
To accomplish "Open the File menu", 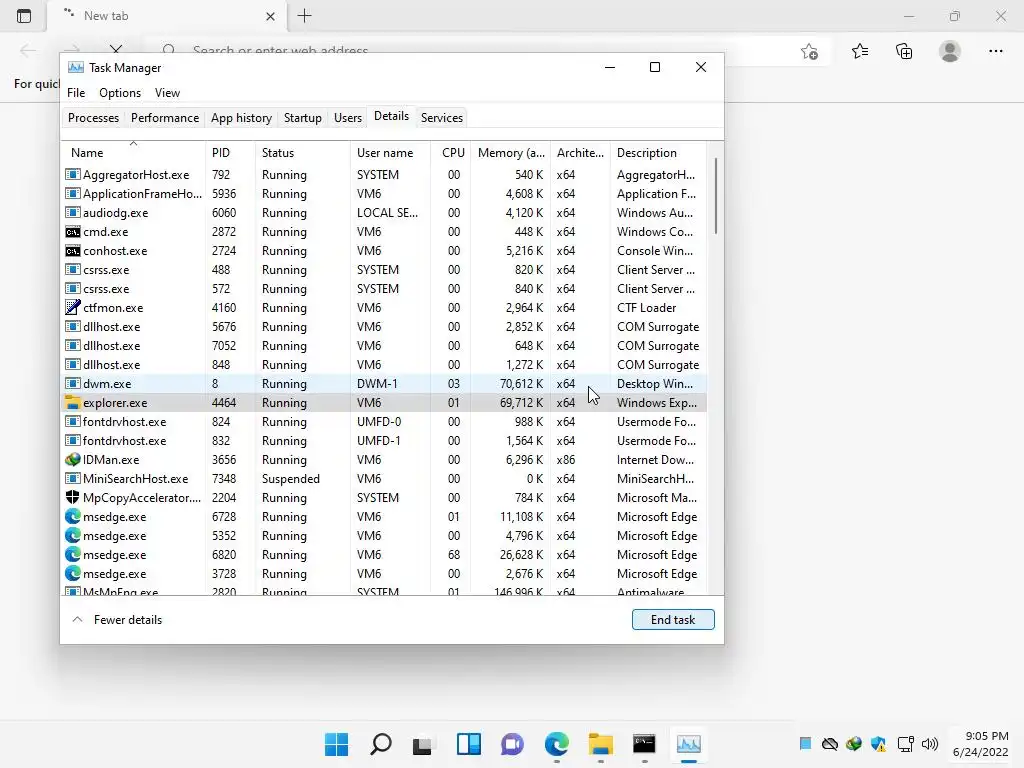I will (76, 93).
